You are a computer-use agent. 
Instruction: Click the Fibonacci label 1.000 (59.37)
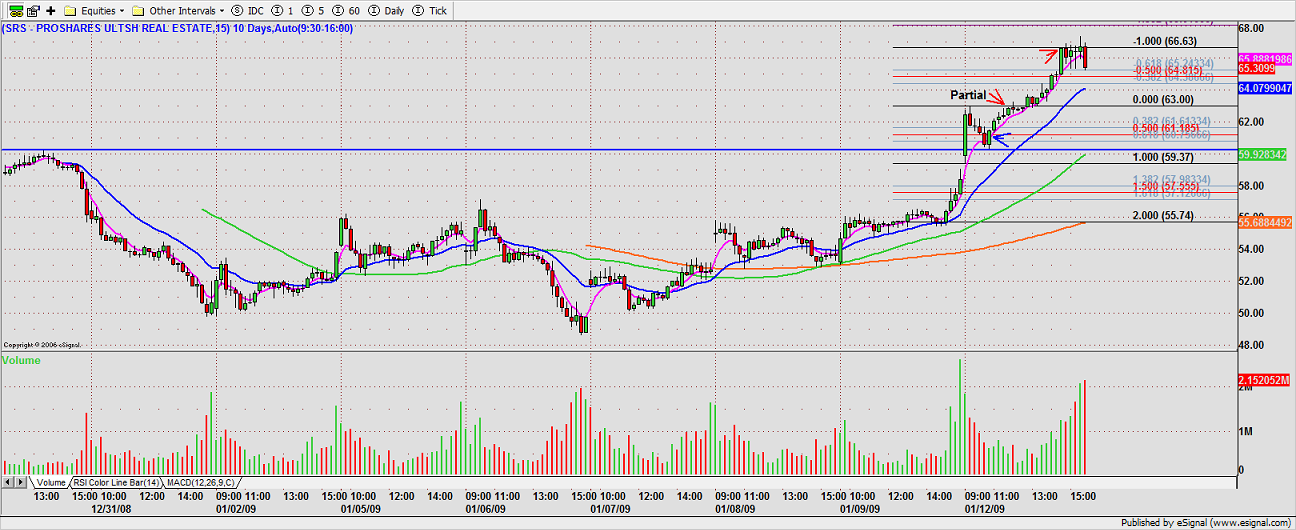click(1164, 157)
